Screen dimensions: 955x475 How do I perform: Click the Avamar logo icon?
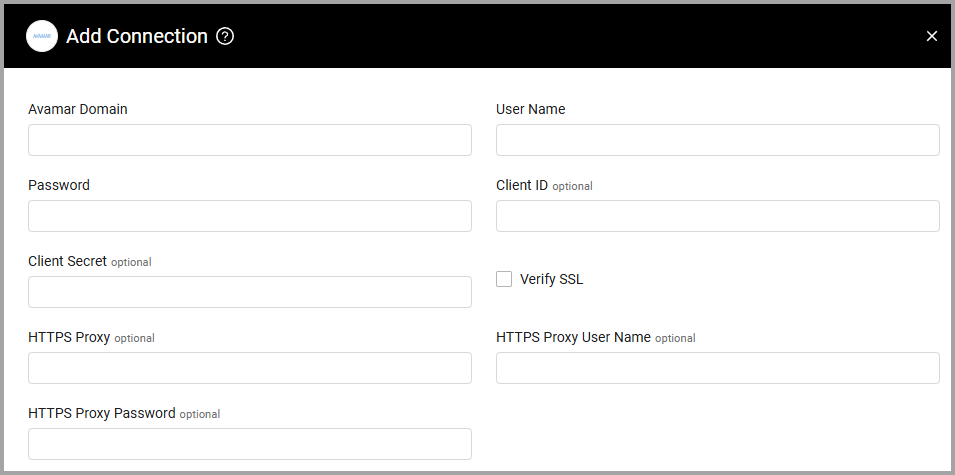42,36
